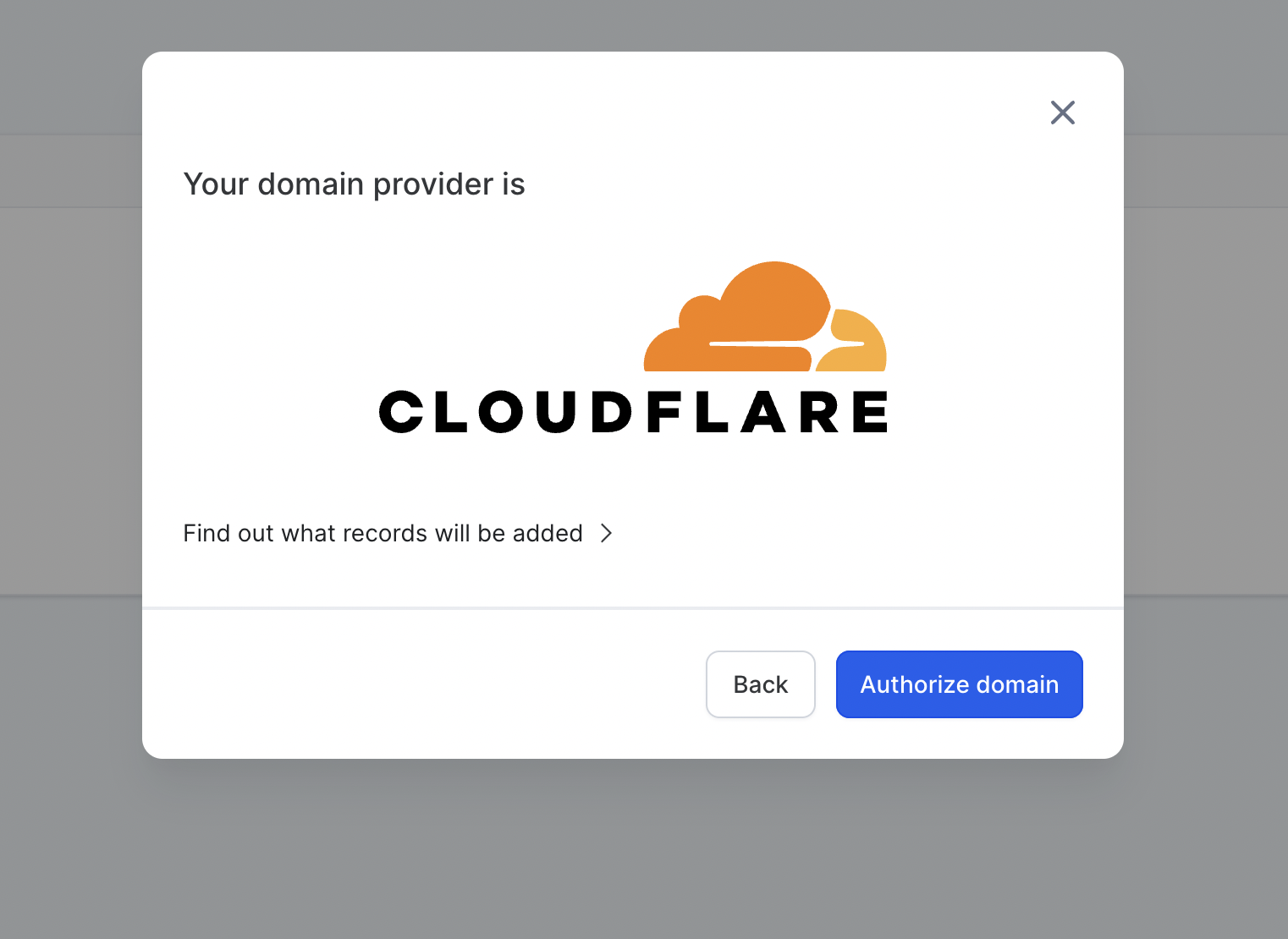Click the 'Your domain provider is' heading
The image size is (1288, 939).
point(354,184)
